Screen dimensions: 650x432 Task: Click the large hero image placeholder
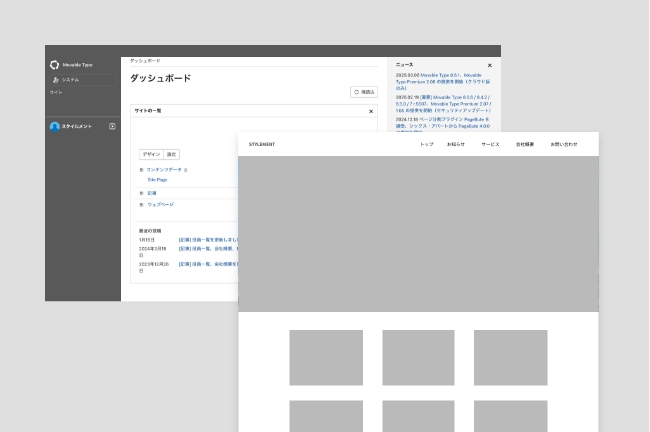[418, 234]
